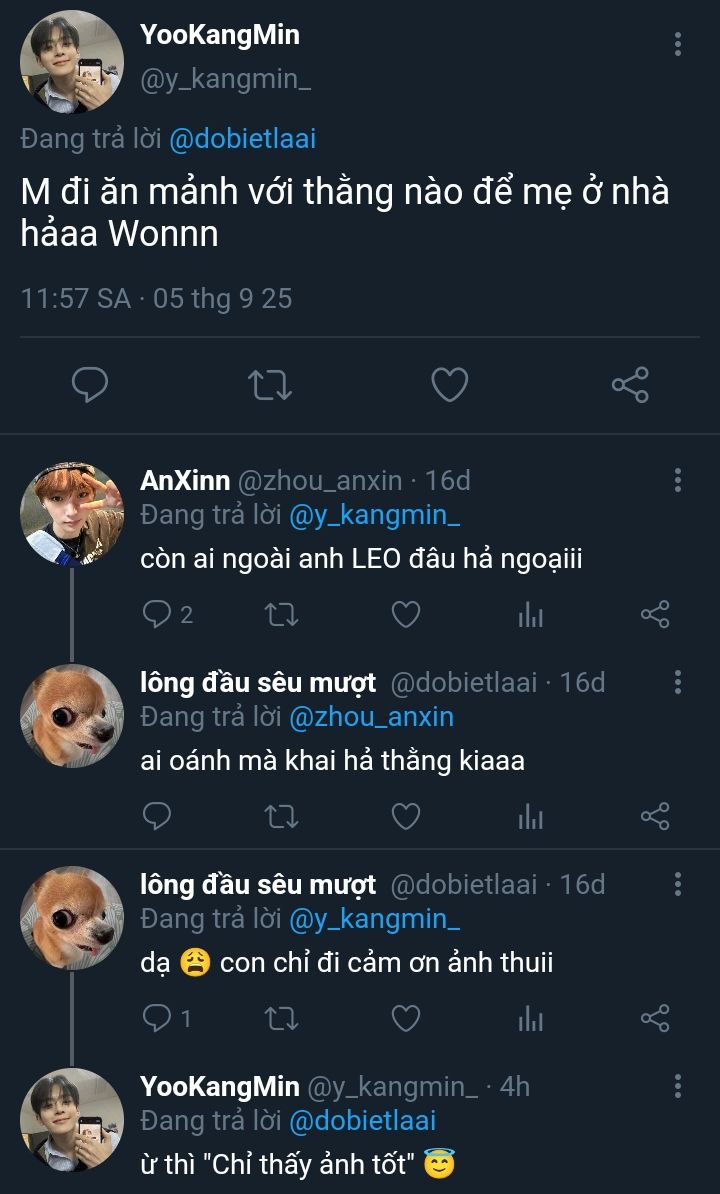The width and height of the screenshot is (720, 1194).
Task: Reply to AnXinn's comment
Action: 158,614
